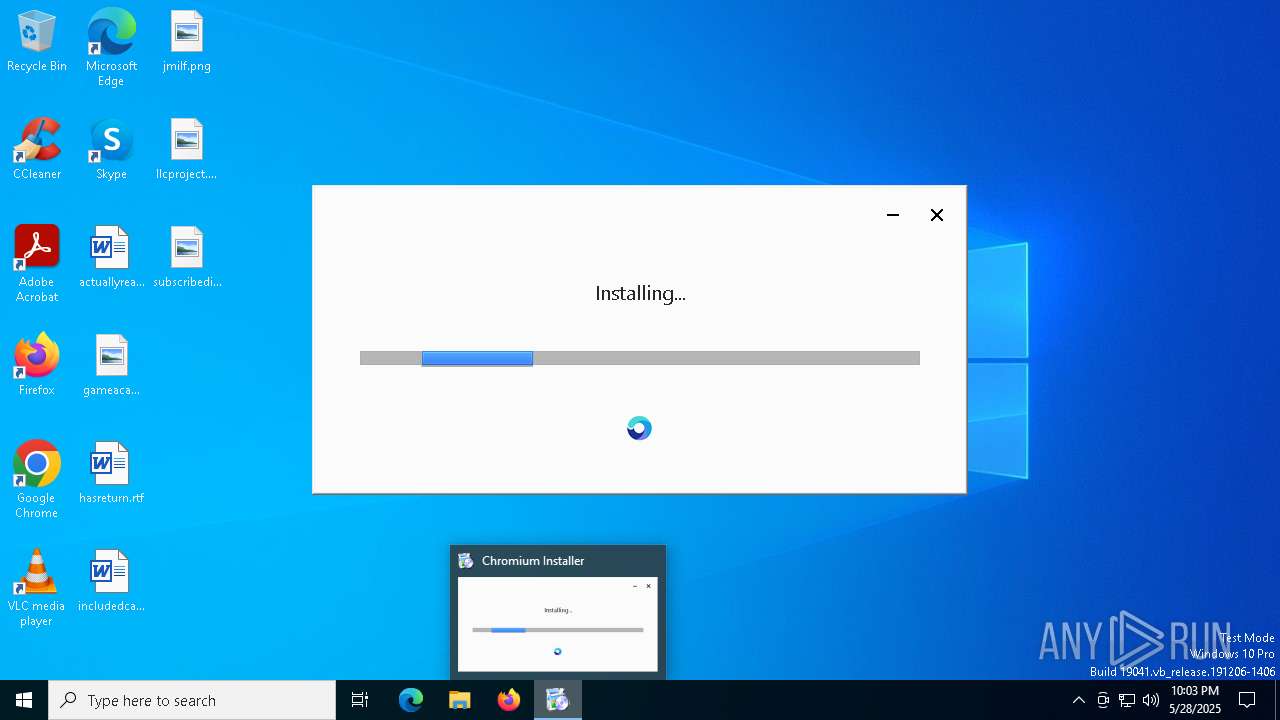Select the subscribedi image file icon
The height and width of the screenshot is (720, 1280).
click(x=186, y=258)
